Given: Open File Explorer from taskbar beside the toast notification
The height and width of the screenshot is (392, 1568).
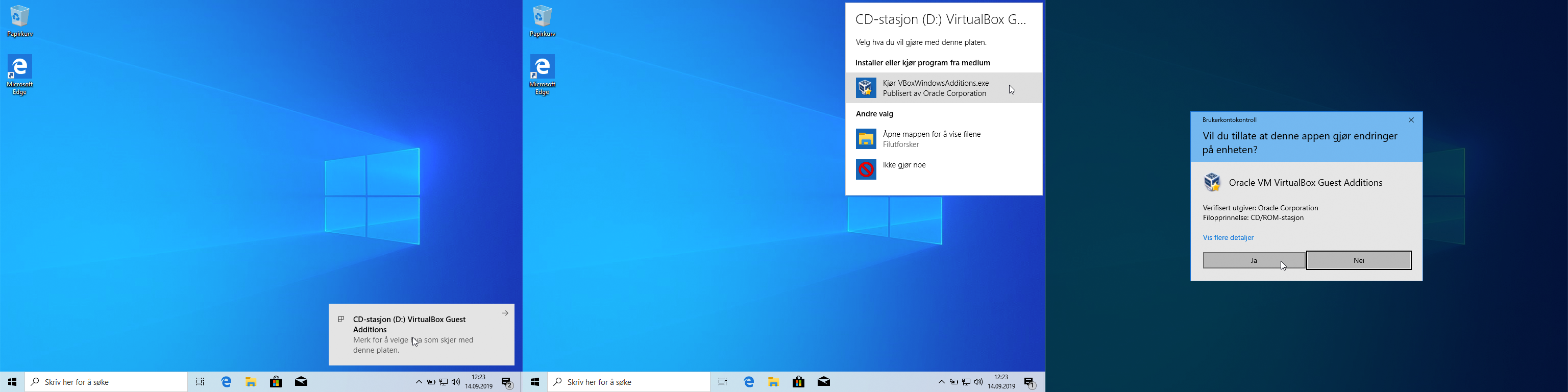Looking at the screenshot, I should coord(251,382).
